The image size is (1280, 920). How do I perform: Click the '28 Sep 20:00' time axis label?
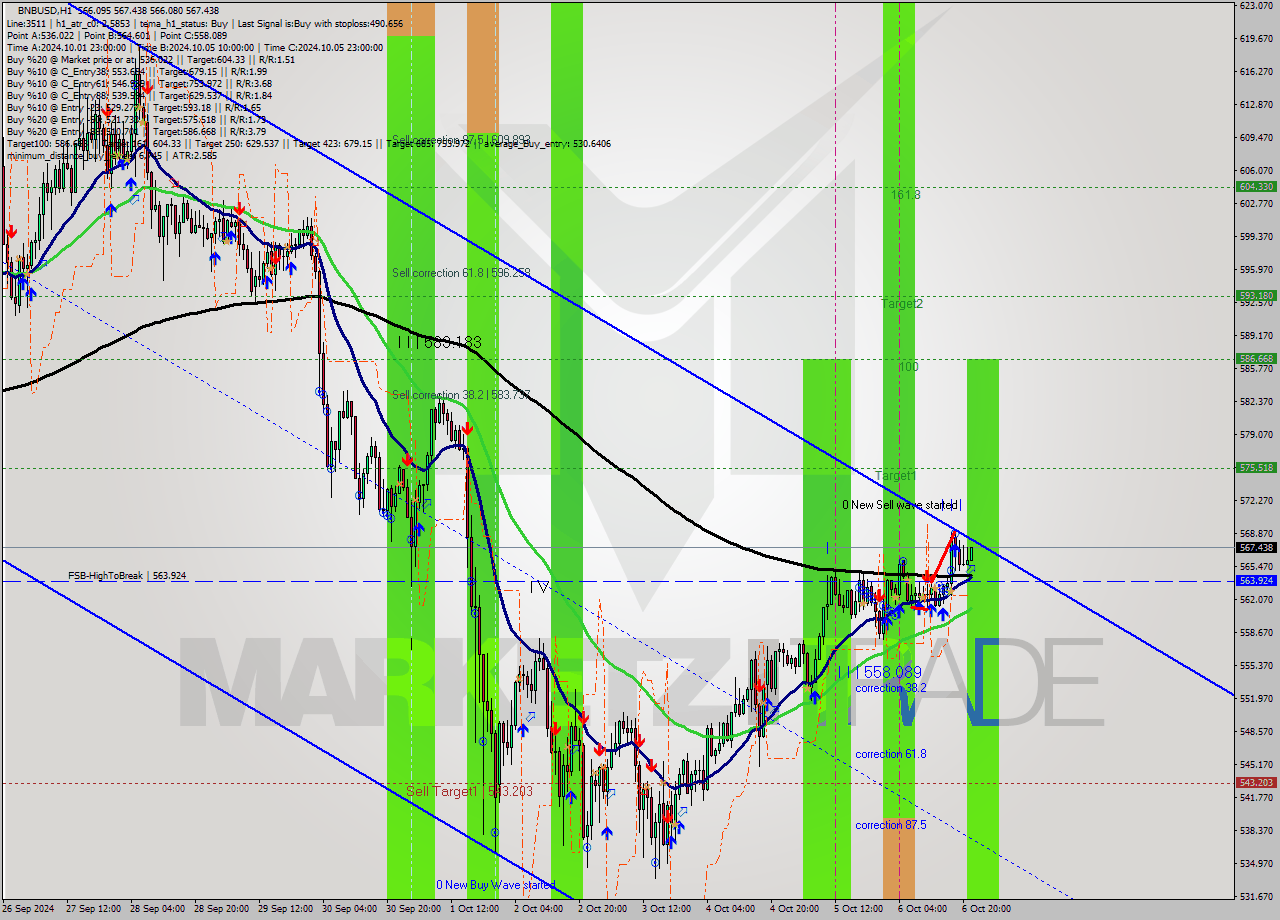[221, 909]
